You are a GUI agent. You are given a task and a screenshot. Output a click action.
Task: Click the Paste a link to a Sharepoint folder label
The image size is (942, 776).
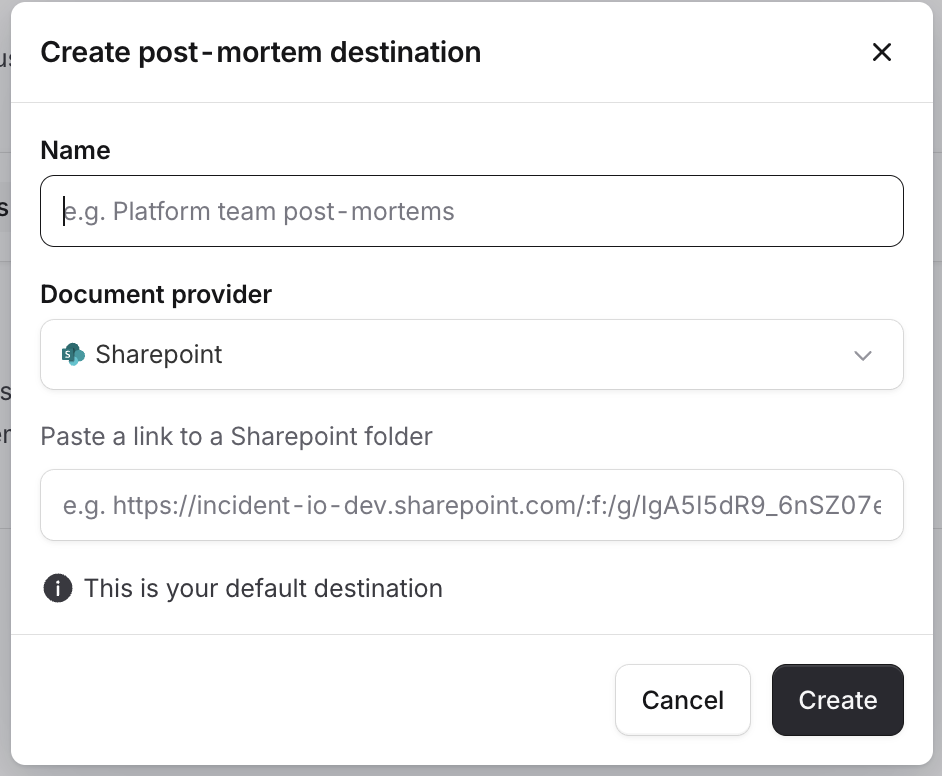pyautogui.click(x=236, y=436)
